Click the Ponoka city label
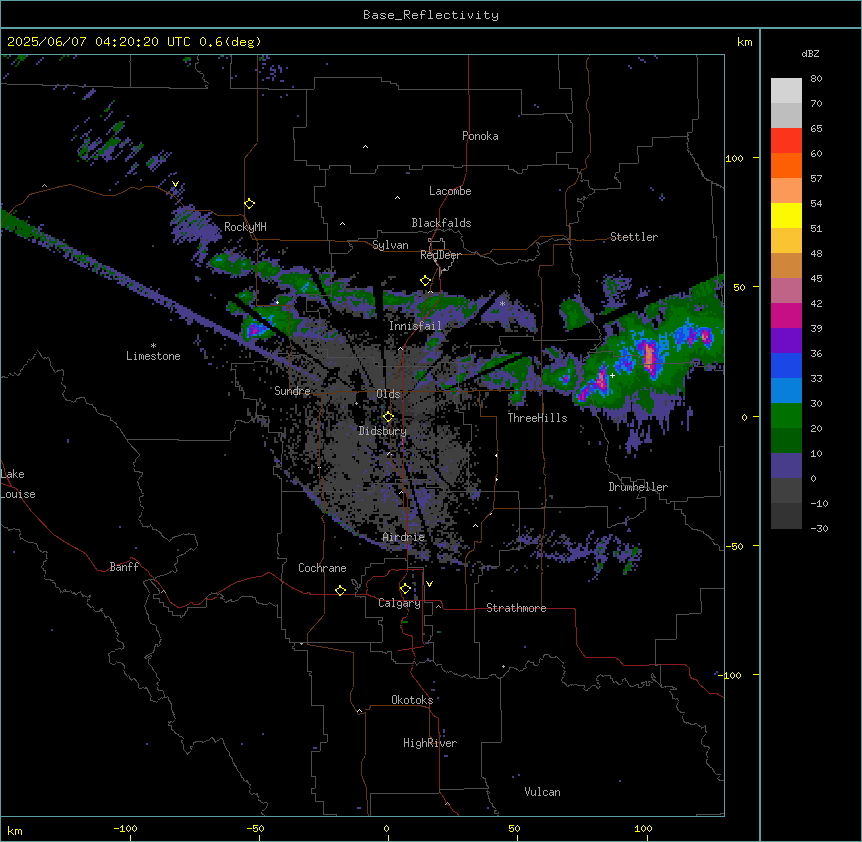 (480, 136)
